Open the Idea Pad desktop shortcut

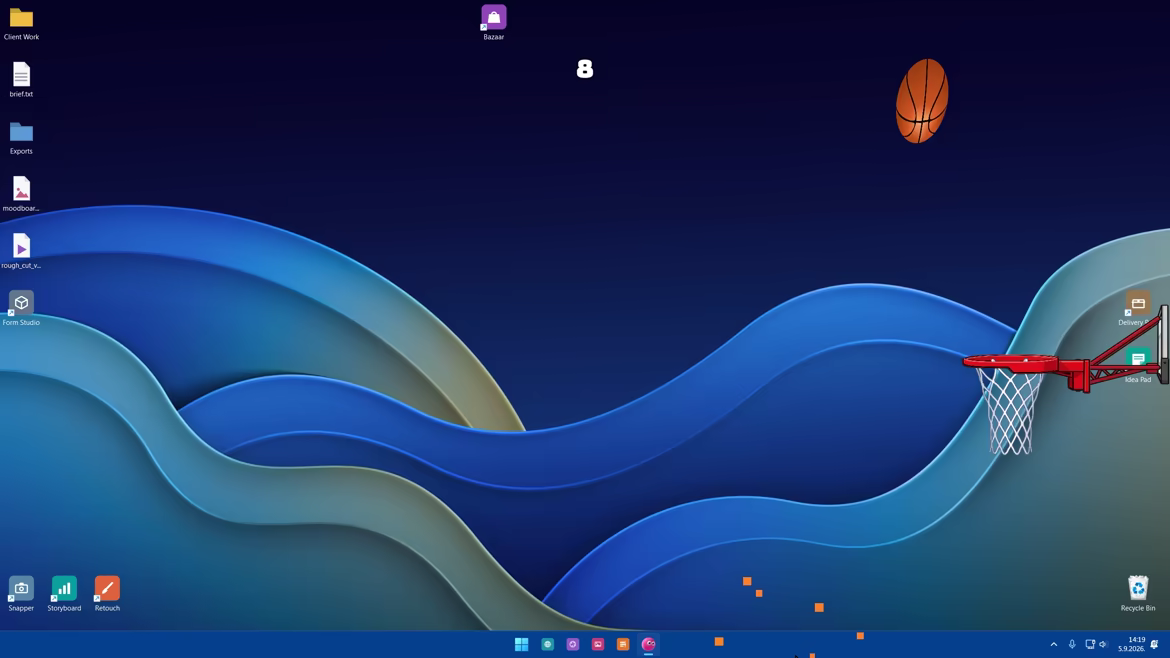tap(1137, 366)
